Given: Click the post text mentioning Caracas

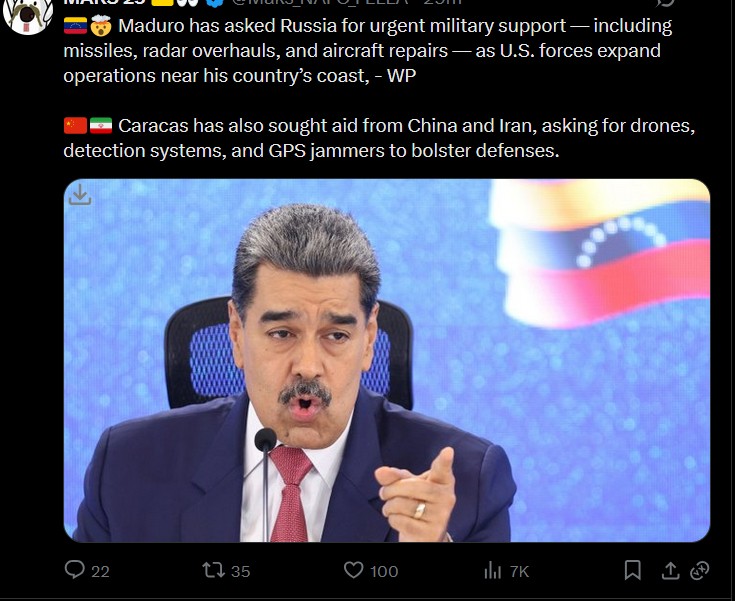Looking at the screenshot, I should (x=379, y=138).
